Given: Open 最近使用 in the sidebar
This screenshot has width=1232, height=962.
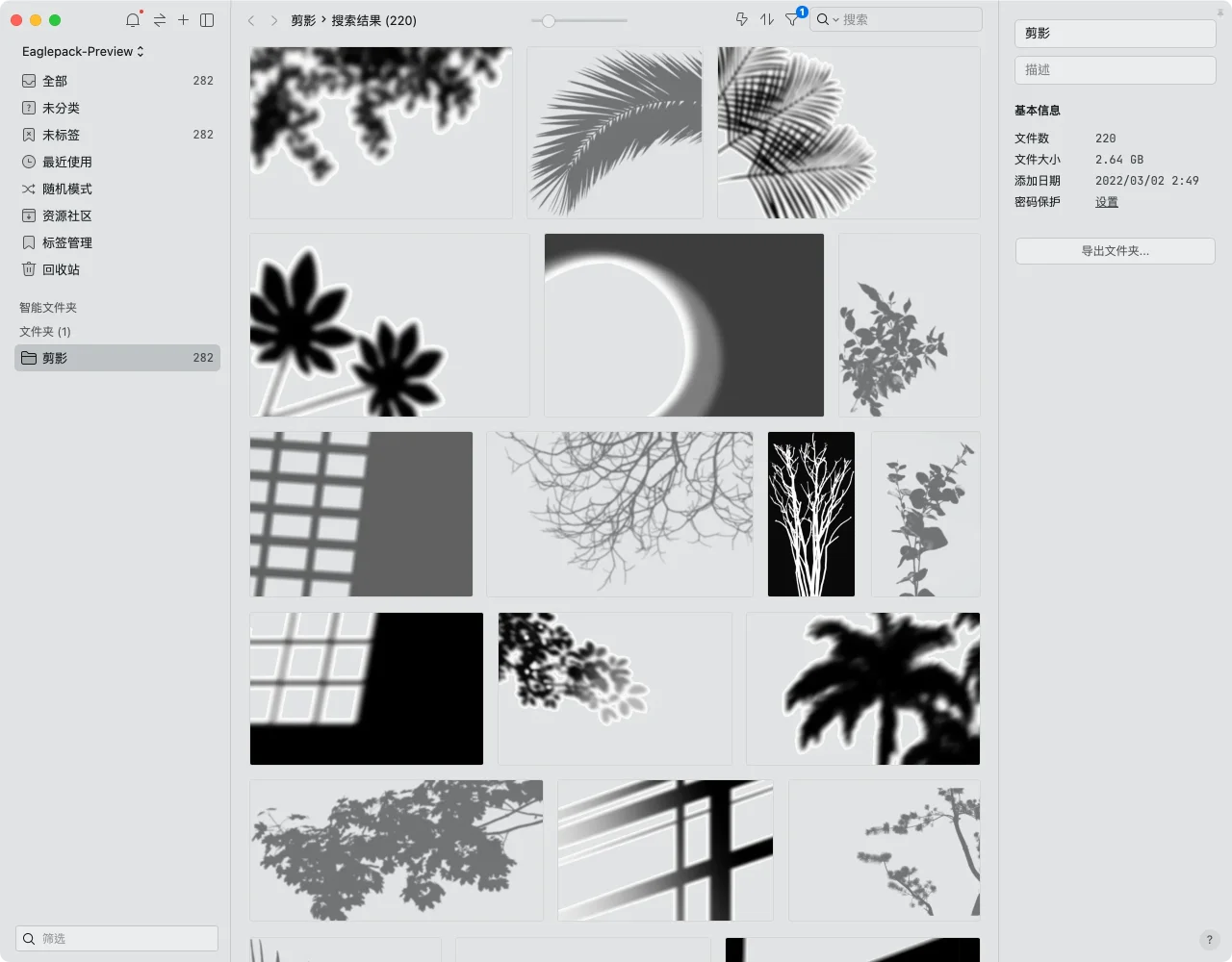Looking at the screenshot, I should (117, 162).
